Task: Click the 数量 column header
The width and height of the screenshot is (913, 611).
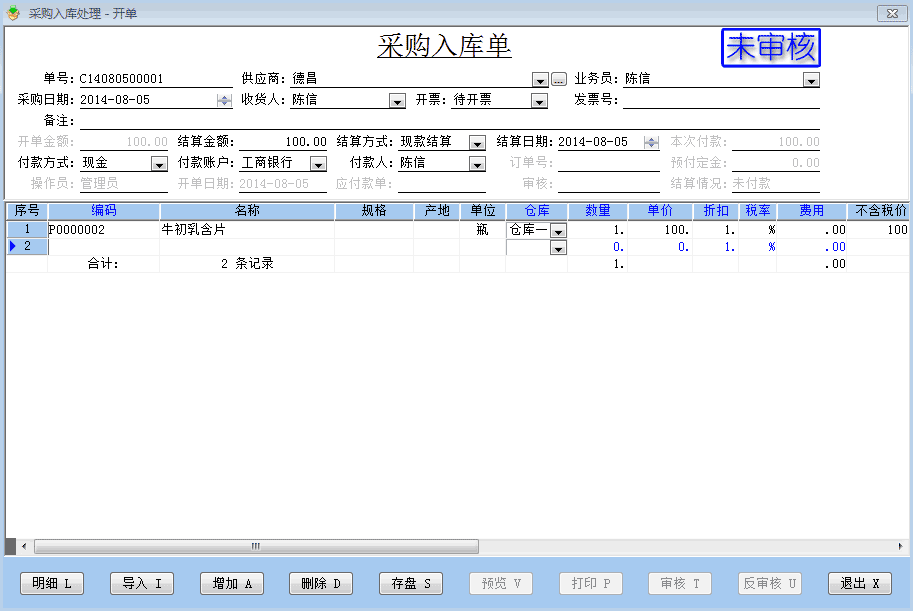Action: [x=598, y=211]
